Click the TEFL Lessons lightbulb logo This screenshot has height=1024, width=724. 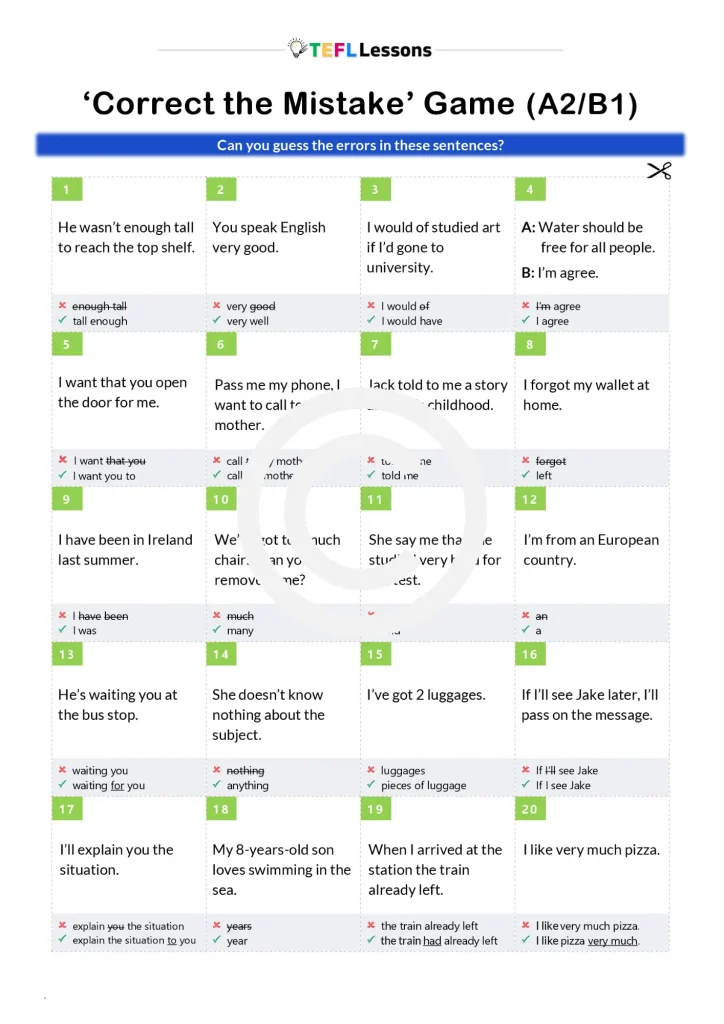297,48
